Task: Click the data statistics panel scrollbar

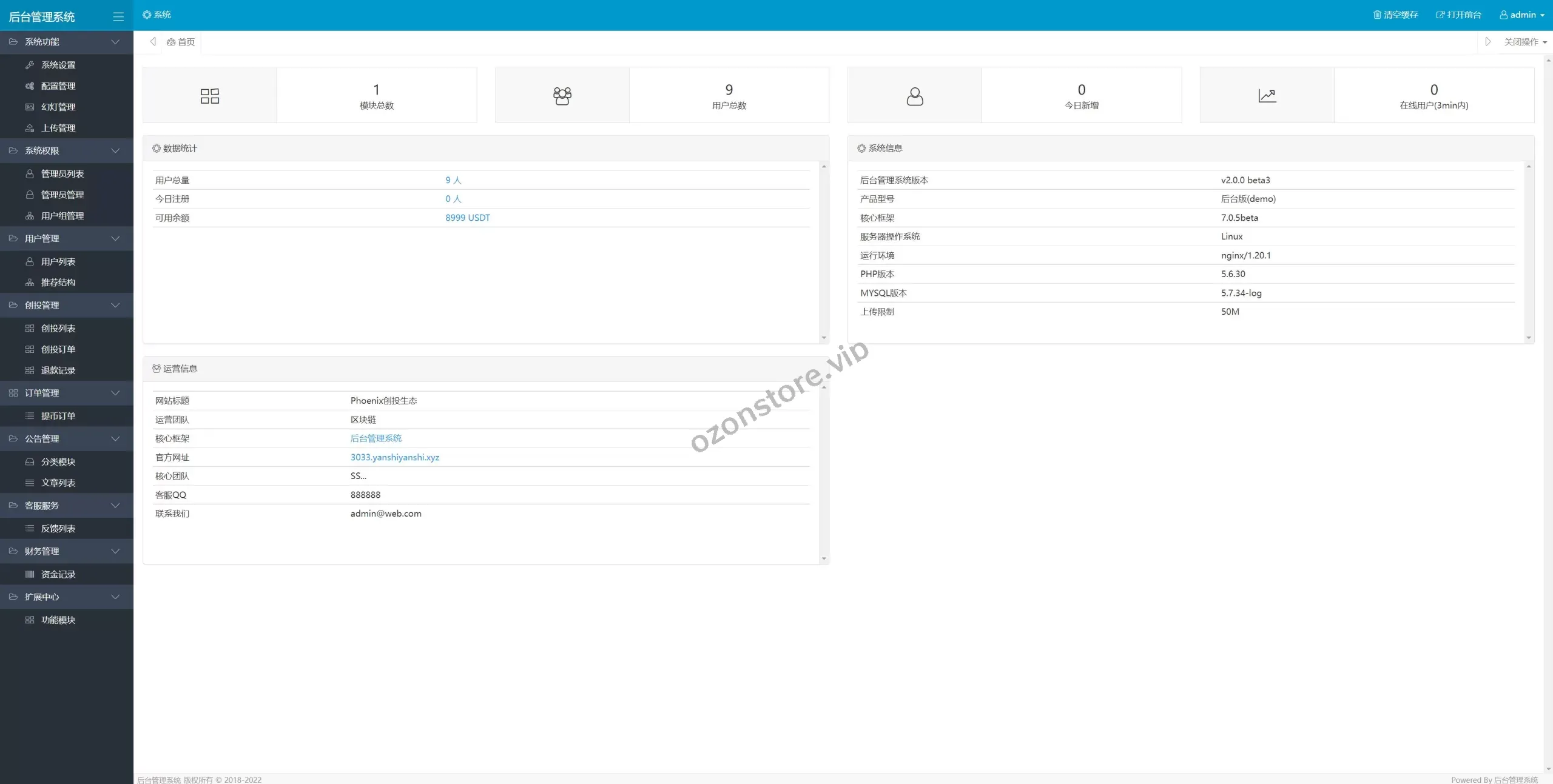Action: (x=824, y=252)
